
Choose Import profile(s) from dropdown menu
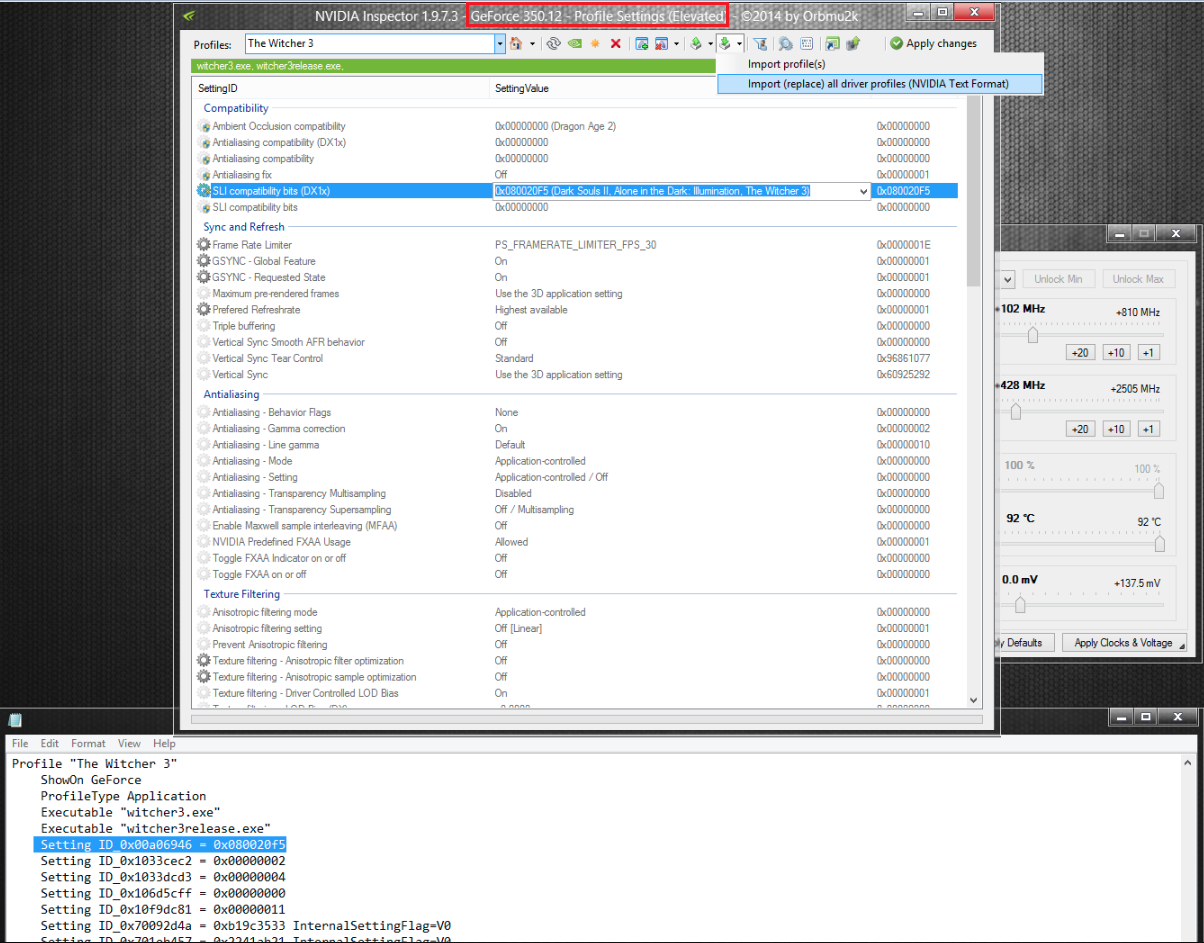point(787,64)
